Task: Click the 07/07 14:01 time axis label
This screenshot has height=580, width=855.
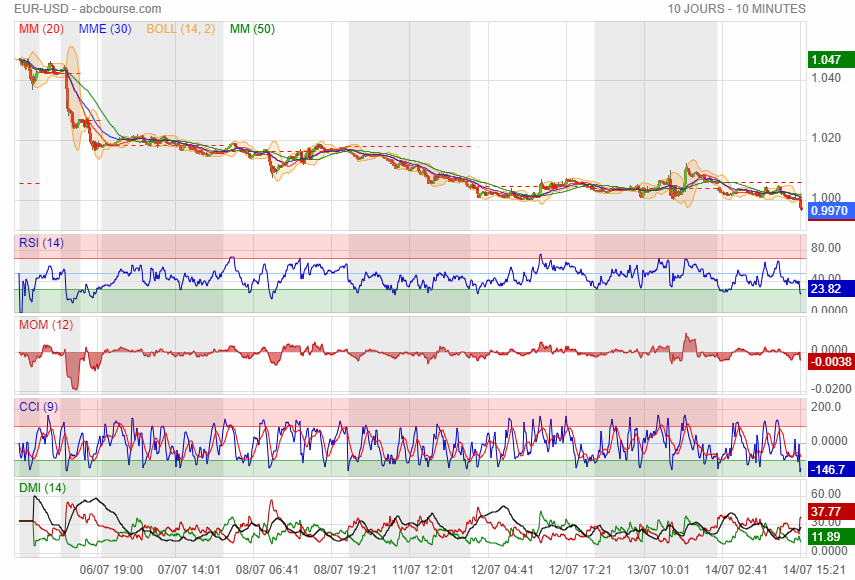Action: click(x=189, y=570)
